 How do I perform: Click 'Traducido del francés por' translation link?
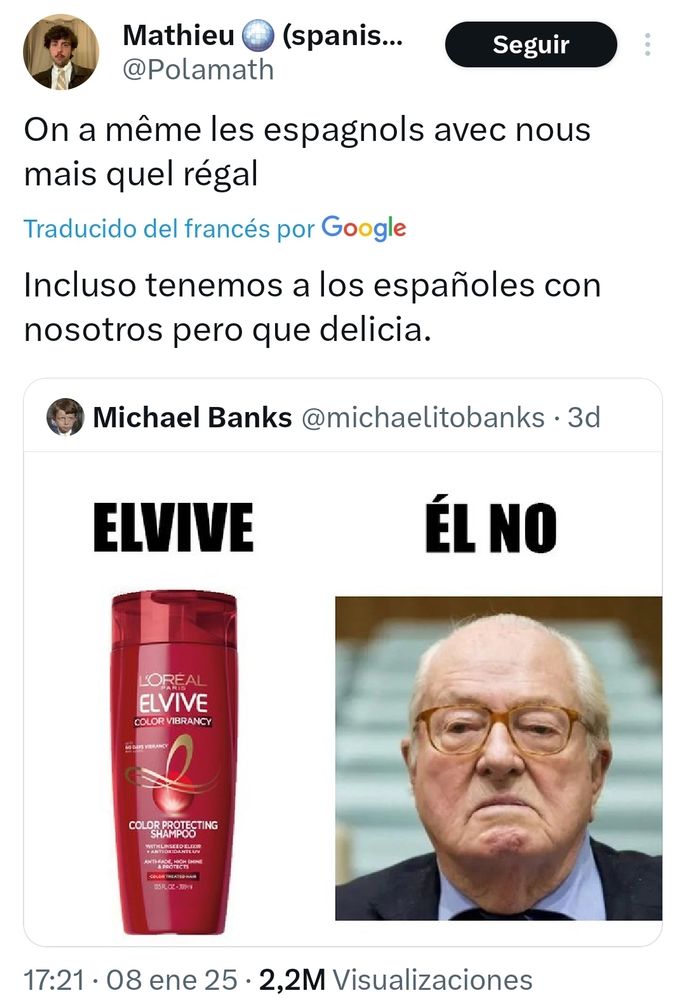point(169,228)
